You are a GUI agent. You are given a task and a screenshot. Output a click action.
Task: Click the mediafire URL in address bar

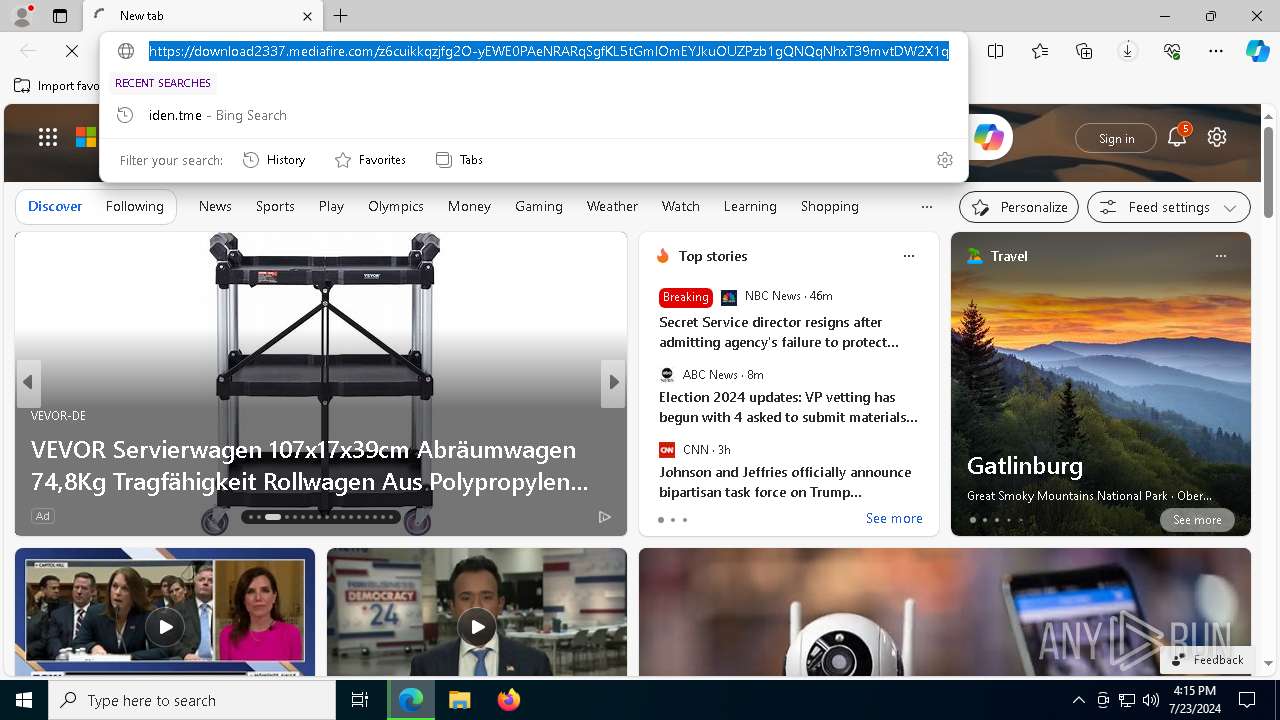pyautogui.click(x=549, y=51)
